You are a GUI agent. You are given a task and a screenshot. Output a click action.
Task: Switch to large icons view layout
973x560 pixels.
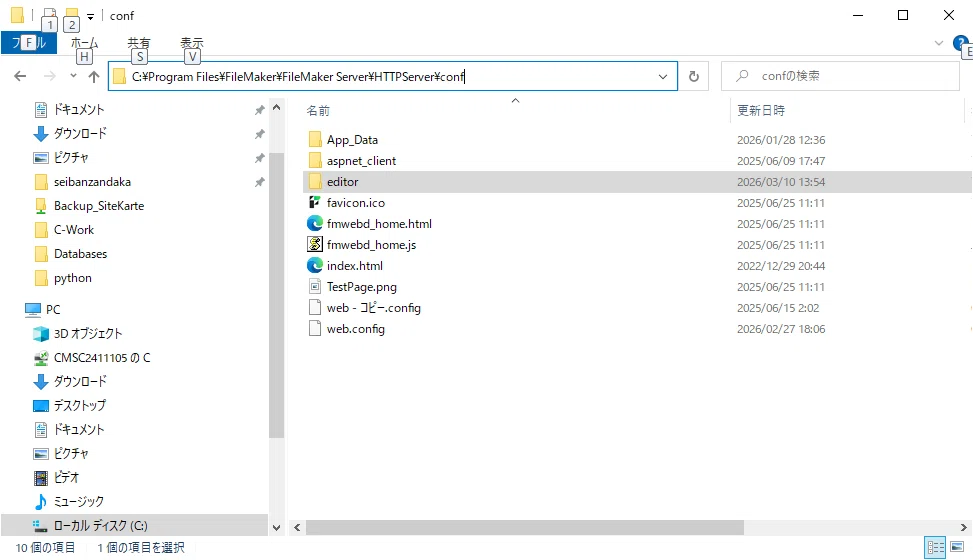tap(957, 548)
